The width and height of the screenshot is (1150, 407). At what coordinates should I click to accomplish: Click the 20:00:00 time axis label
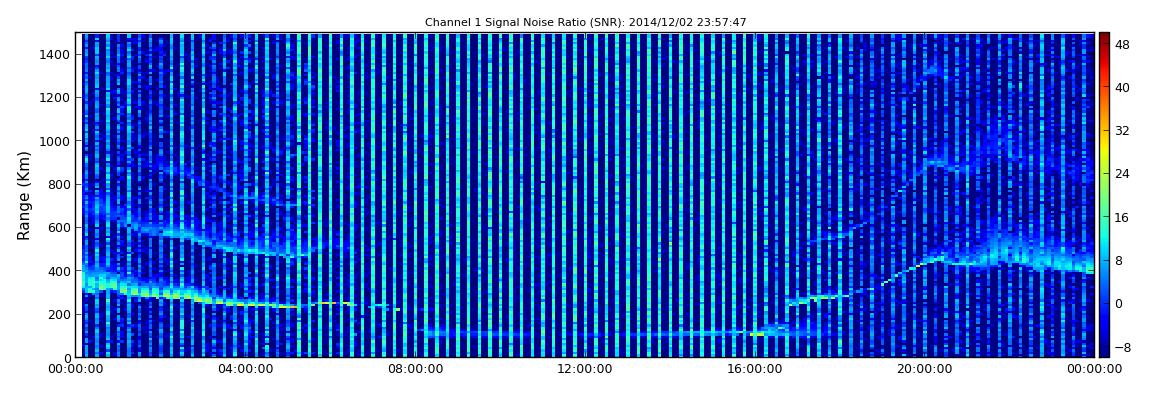[x=926, y=370]
